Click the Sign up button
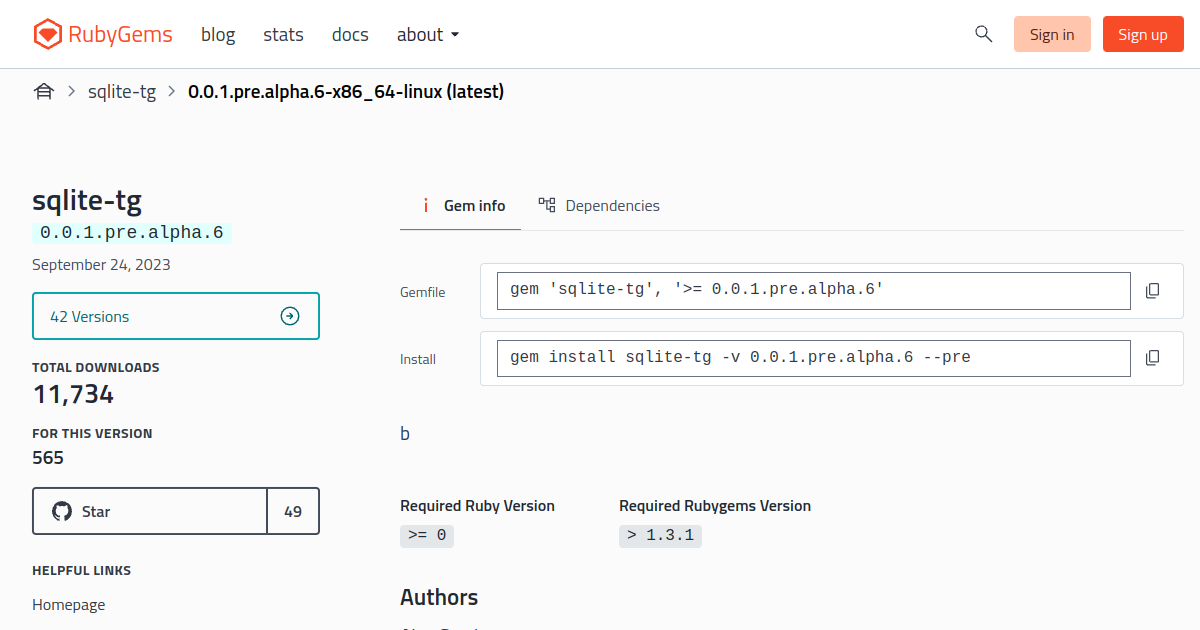1200x630 pixels. 1143,34
